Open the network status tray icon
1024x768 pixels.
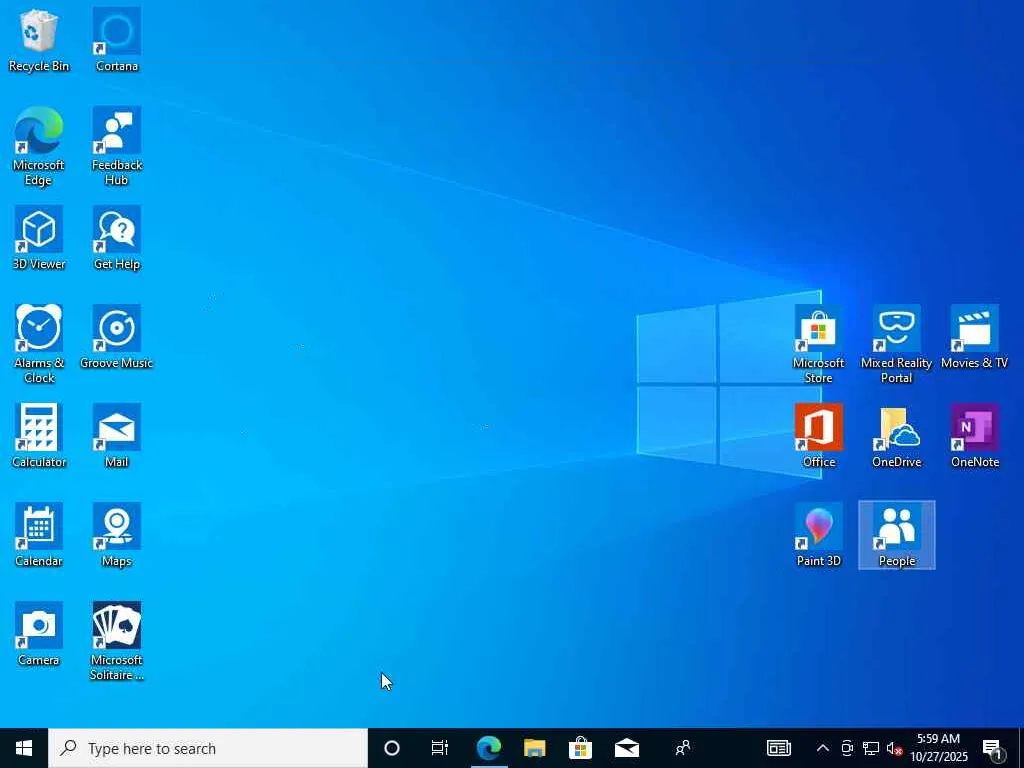coord(871,748)
